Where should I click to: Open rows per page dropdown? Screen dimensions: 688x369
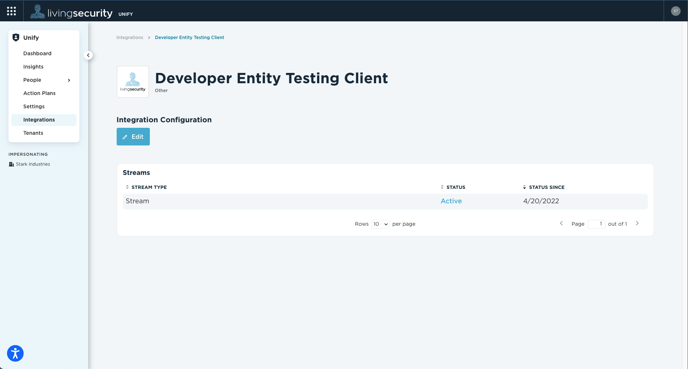pyautogui.click(x=380, y=224)
